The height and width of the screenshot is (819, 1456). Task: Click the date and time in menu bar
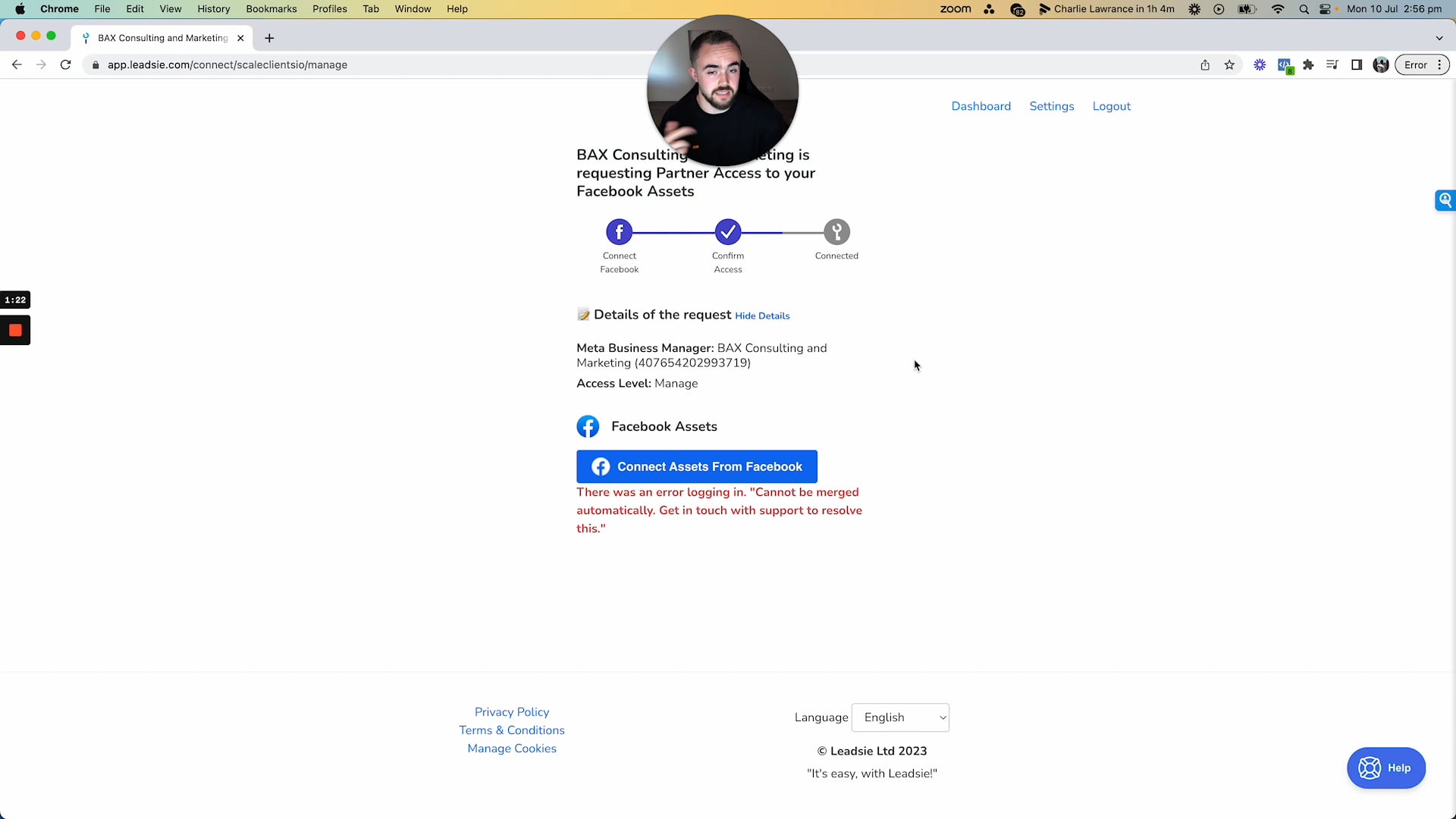click(x=1395, y=9)
